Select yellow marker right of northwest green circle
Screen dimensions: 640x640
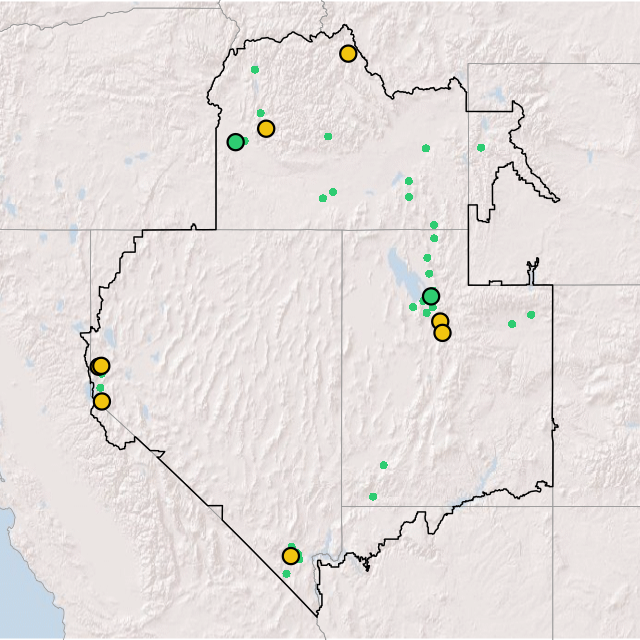266,129
